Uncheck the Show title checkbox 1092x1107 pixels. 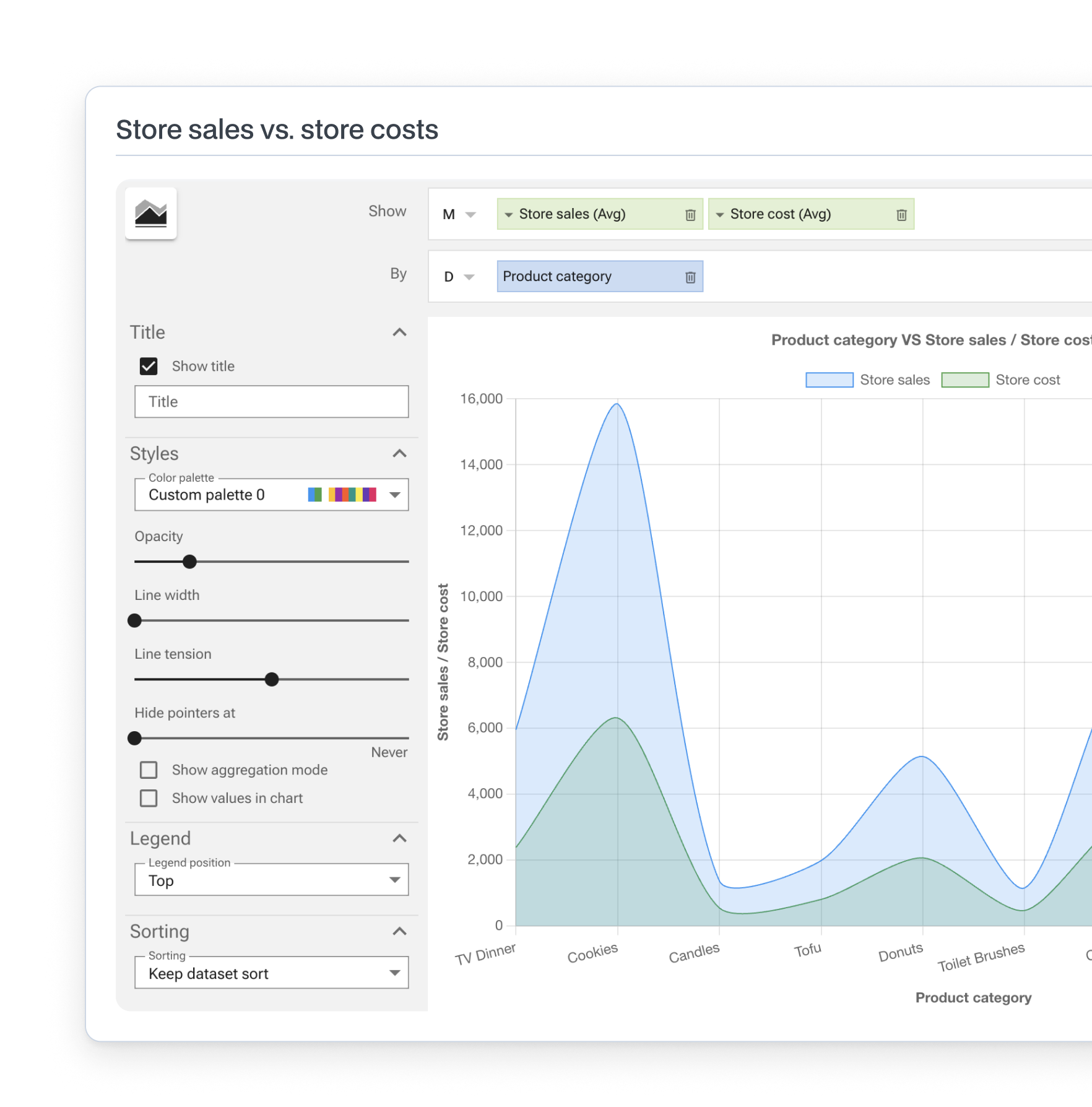pyautogui.click(x=149, y=367)
